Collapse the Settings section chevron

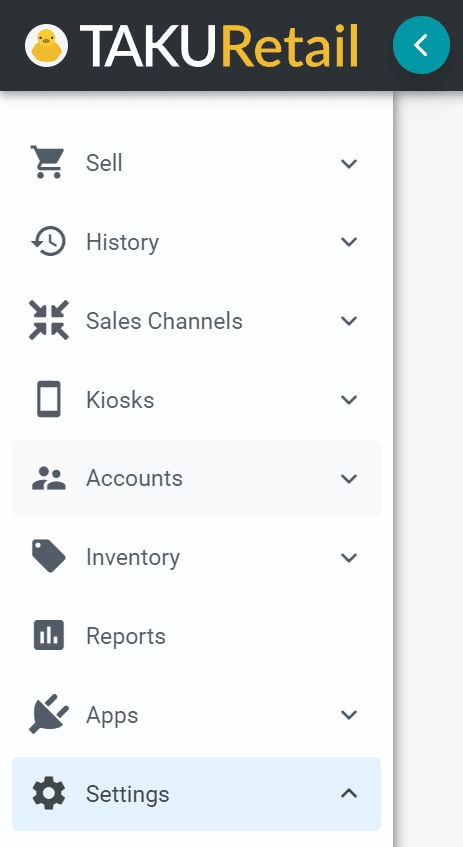pos(349,793)
